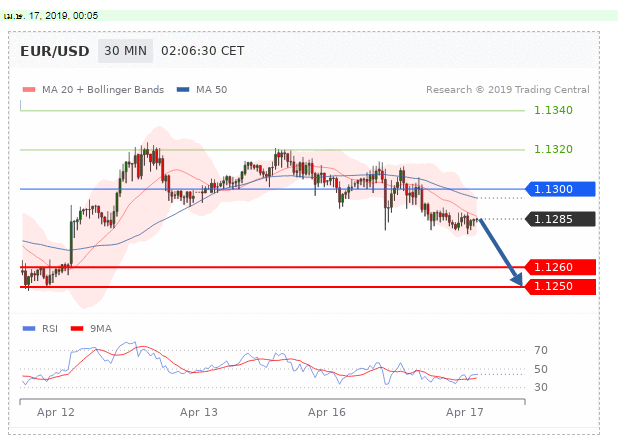Click the 1.1320 resistance level label

coord(553,149)
